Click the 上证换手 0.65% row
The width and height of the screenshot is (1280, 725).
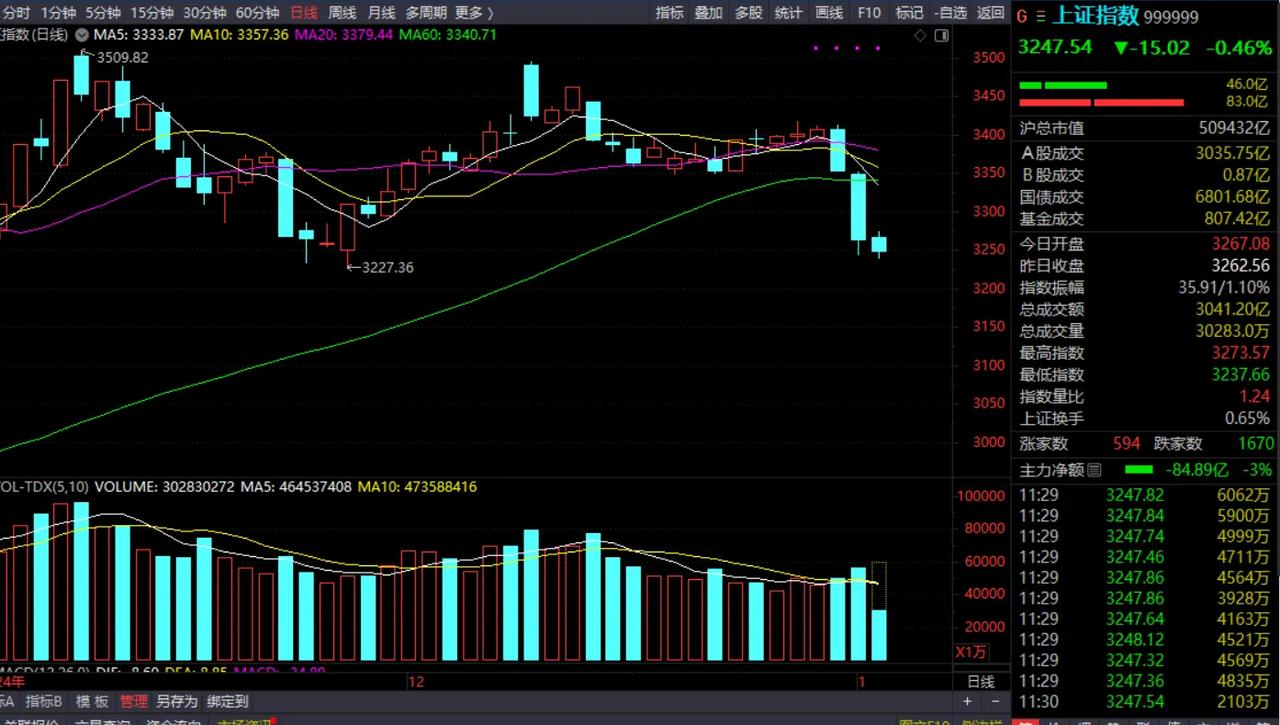tap(1145, 419)
